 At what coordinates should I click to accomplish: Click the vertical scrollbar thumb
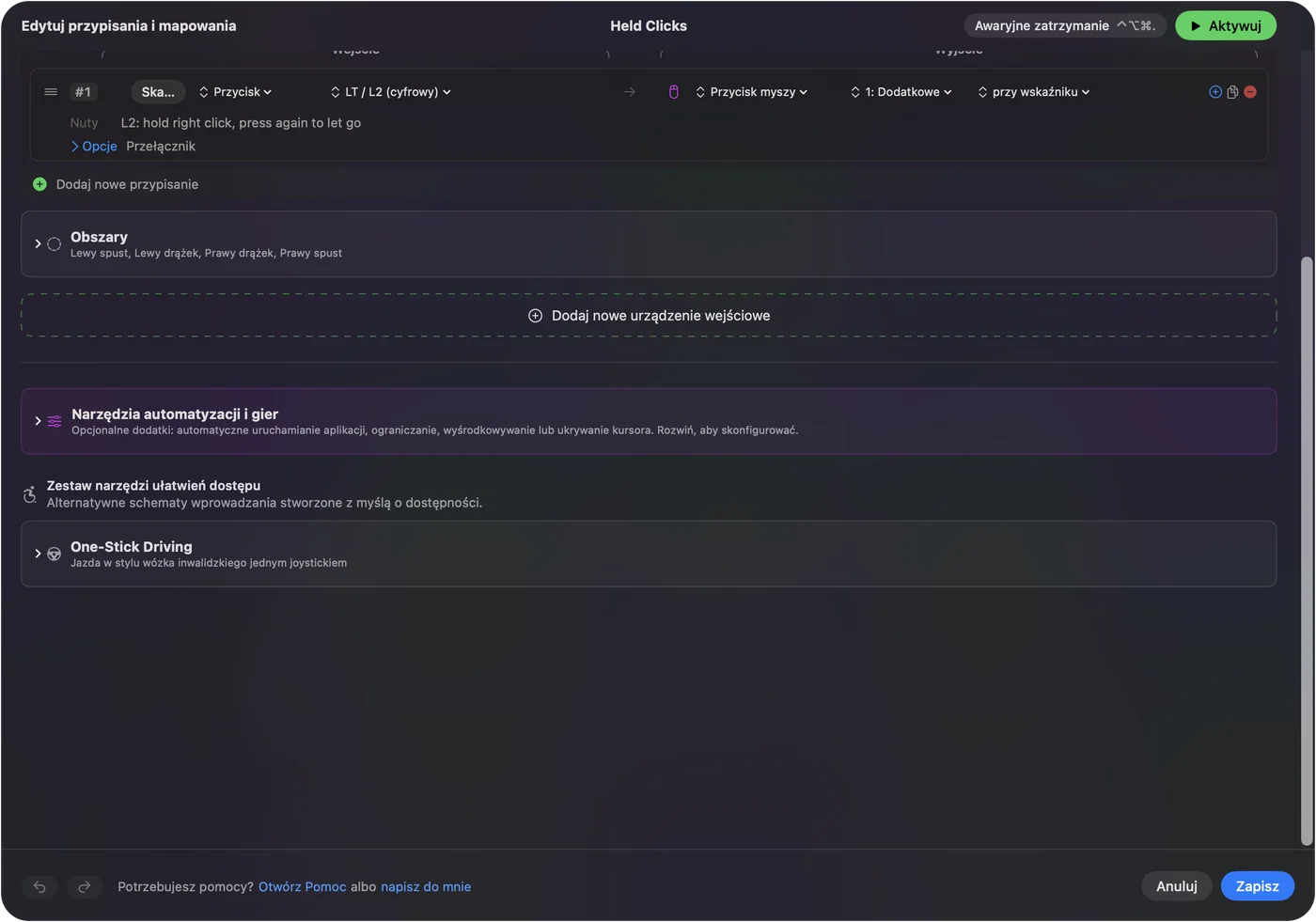coord(1306,551)
